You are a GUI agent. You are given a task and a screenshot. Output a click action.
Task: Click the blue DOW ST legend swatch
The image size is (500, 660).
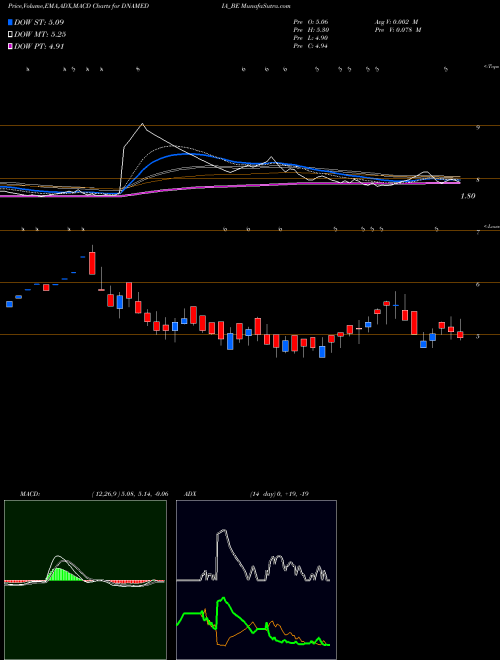tap(10, 22)
